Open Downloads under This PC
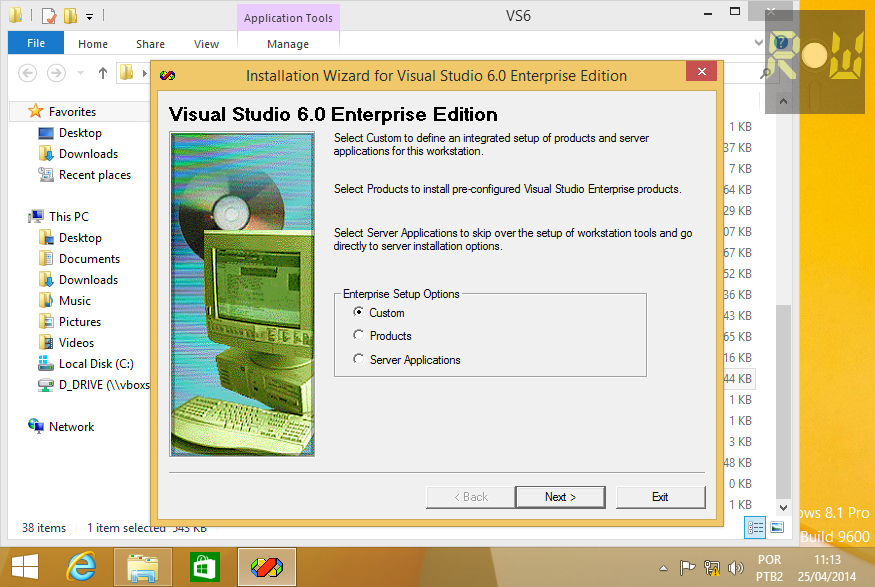The image size is (875, 587). tap(88, 280)
